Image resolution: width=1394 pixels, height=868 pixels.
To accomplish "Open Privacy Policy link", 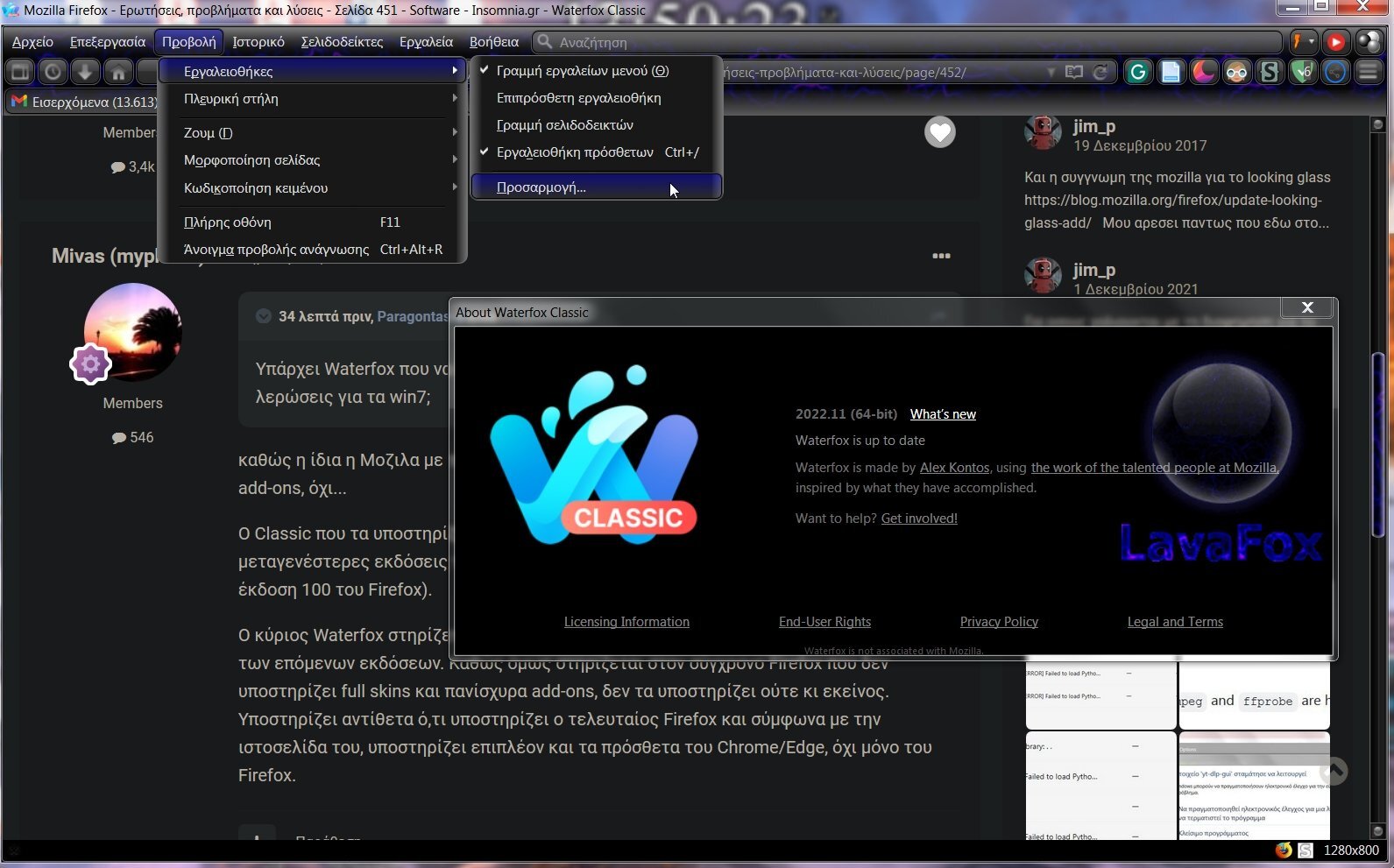I will [x=999, y=622].
